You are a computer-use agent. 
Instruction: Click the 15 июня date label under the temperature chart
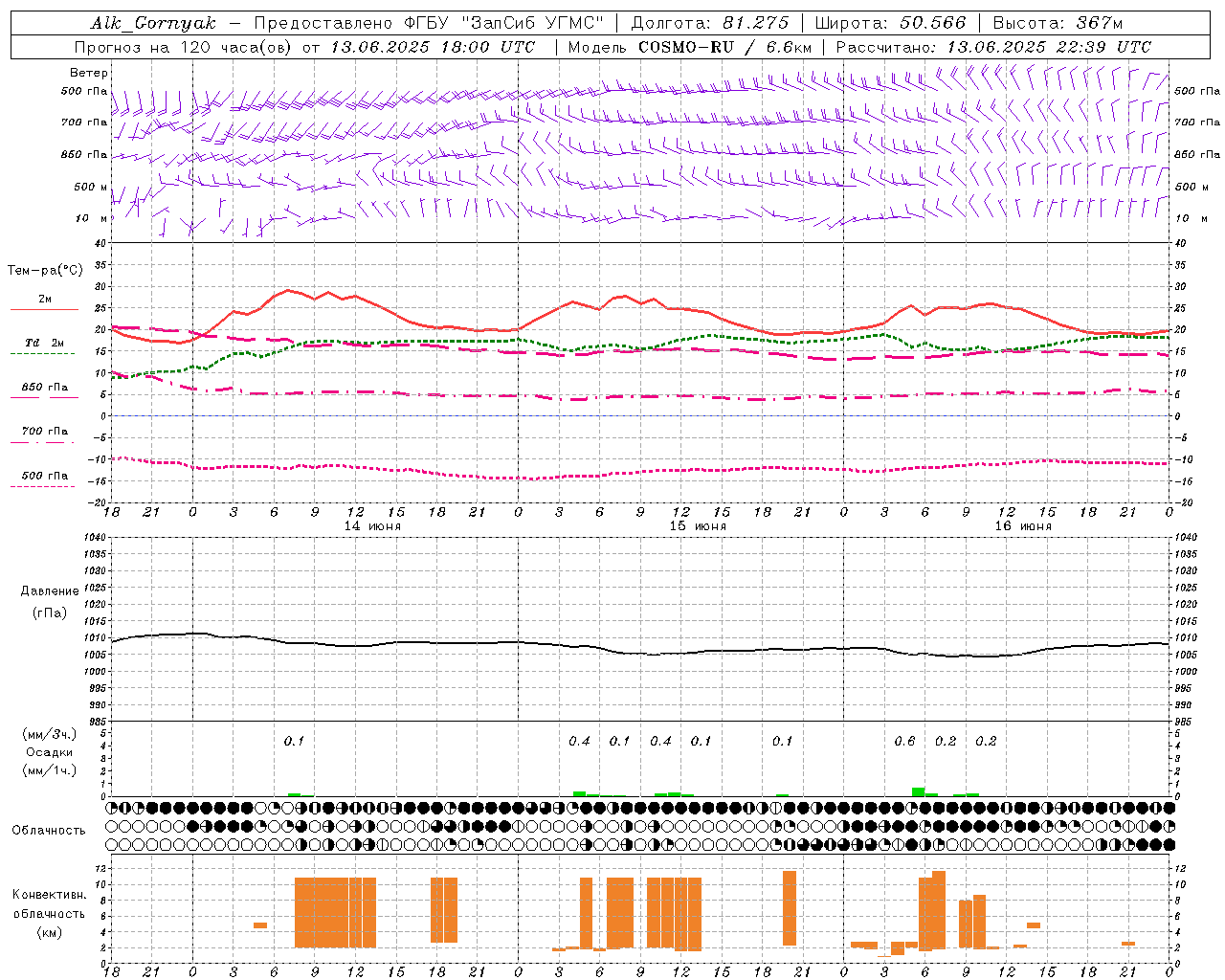[x=698, y=526]
